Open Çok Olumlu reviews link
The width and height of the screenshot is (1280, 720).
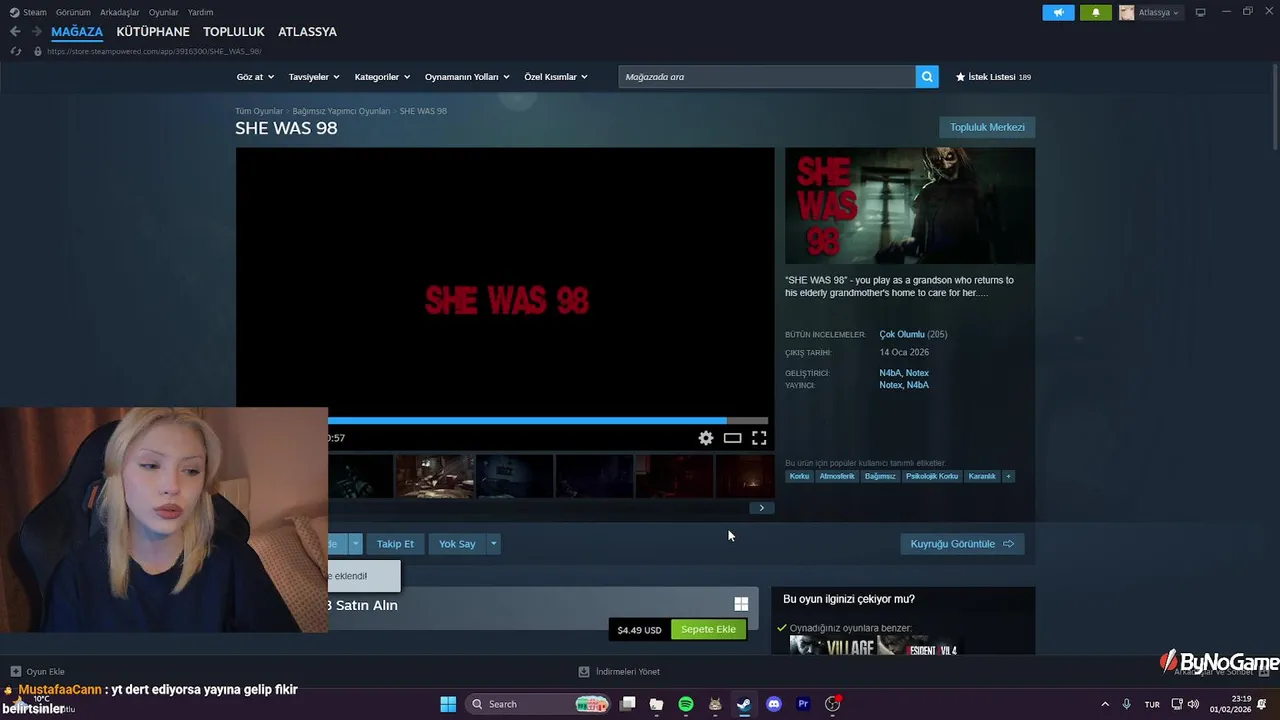902,335
